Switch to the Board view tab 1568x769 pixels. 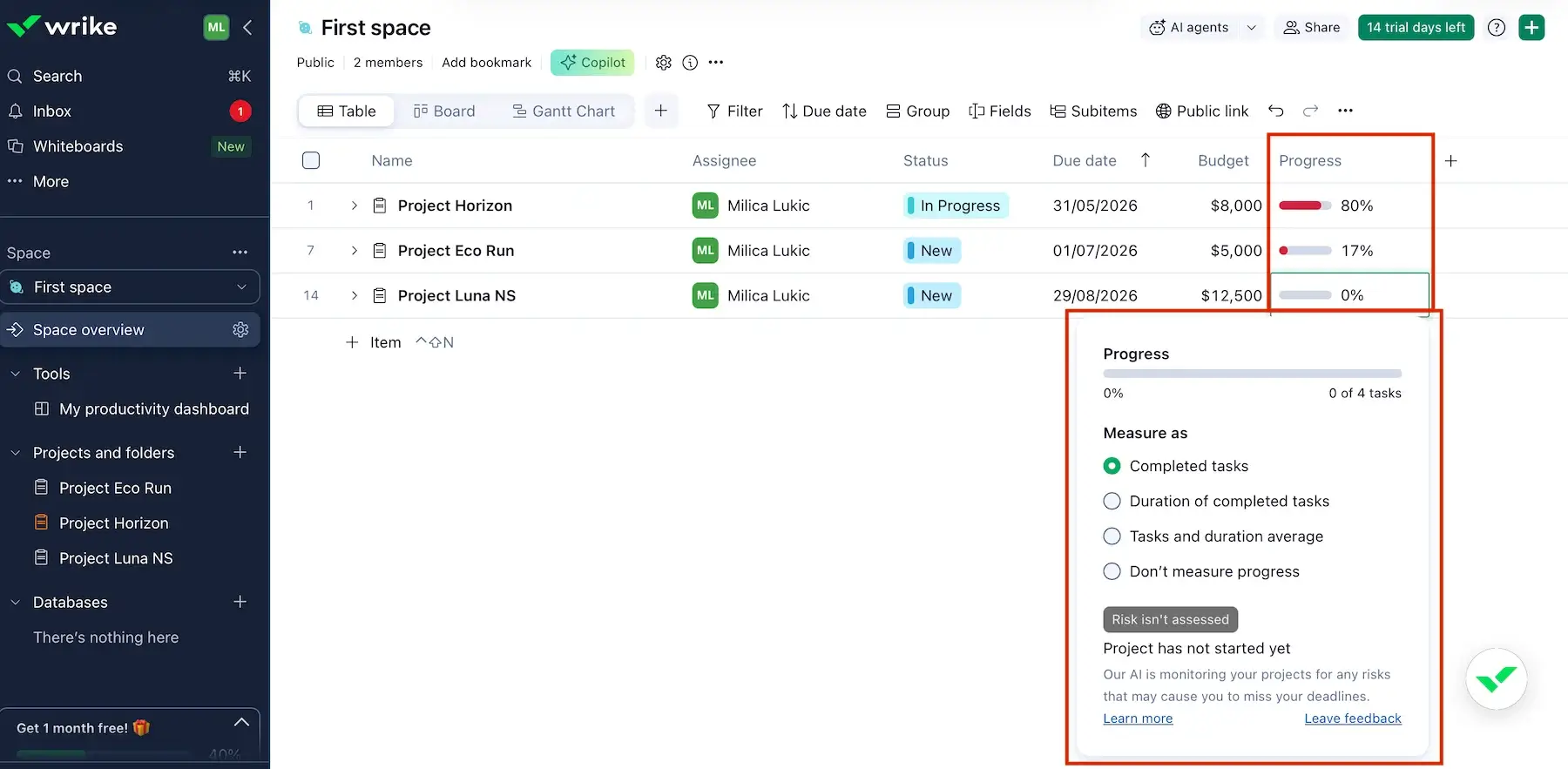click(444, 111)
